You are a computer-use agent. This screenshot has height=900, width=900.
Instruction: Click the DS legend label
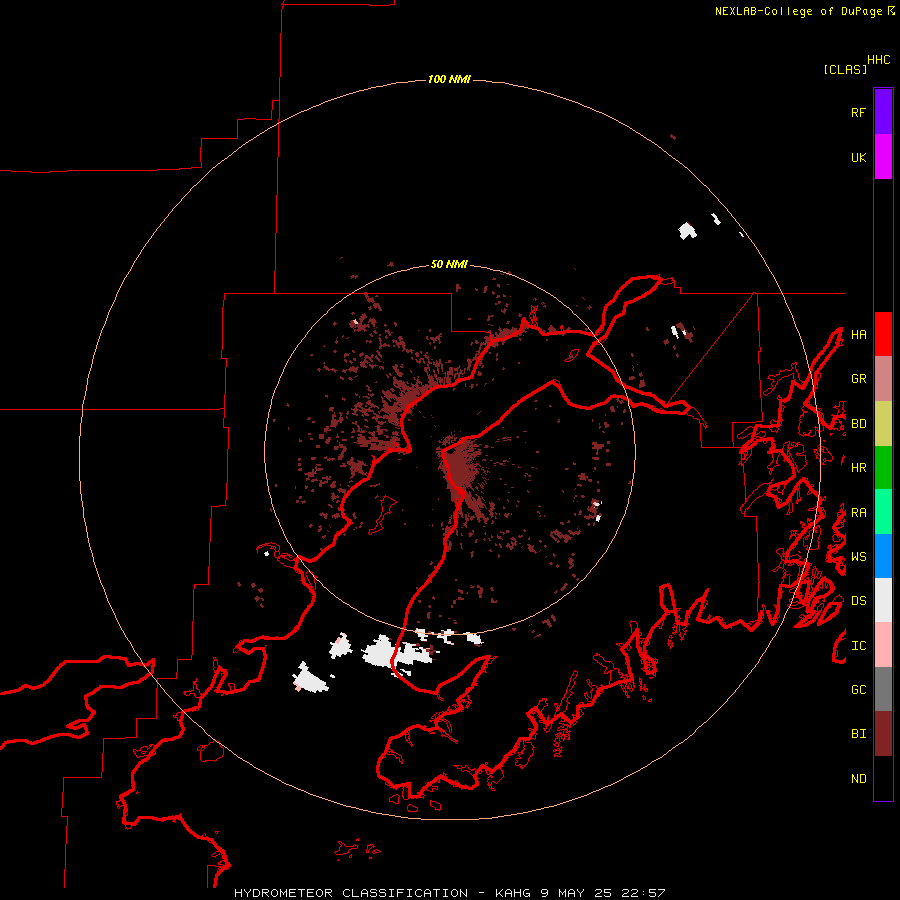[x=858, y=601]
